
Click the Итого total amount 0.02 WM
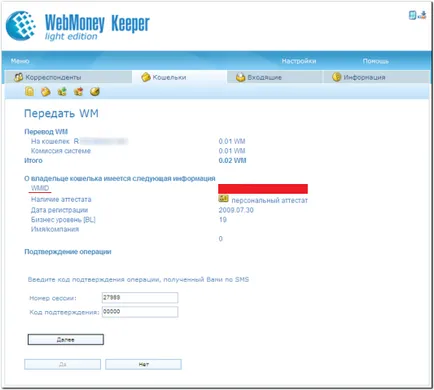click(x=232, y=160)
